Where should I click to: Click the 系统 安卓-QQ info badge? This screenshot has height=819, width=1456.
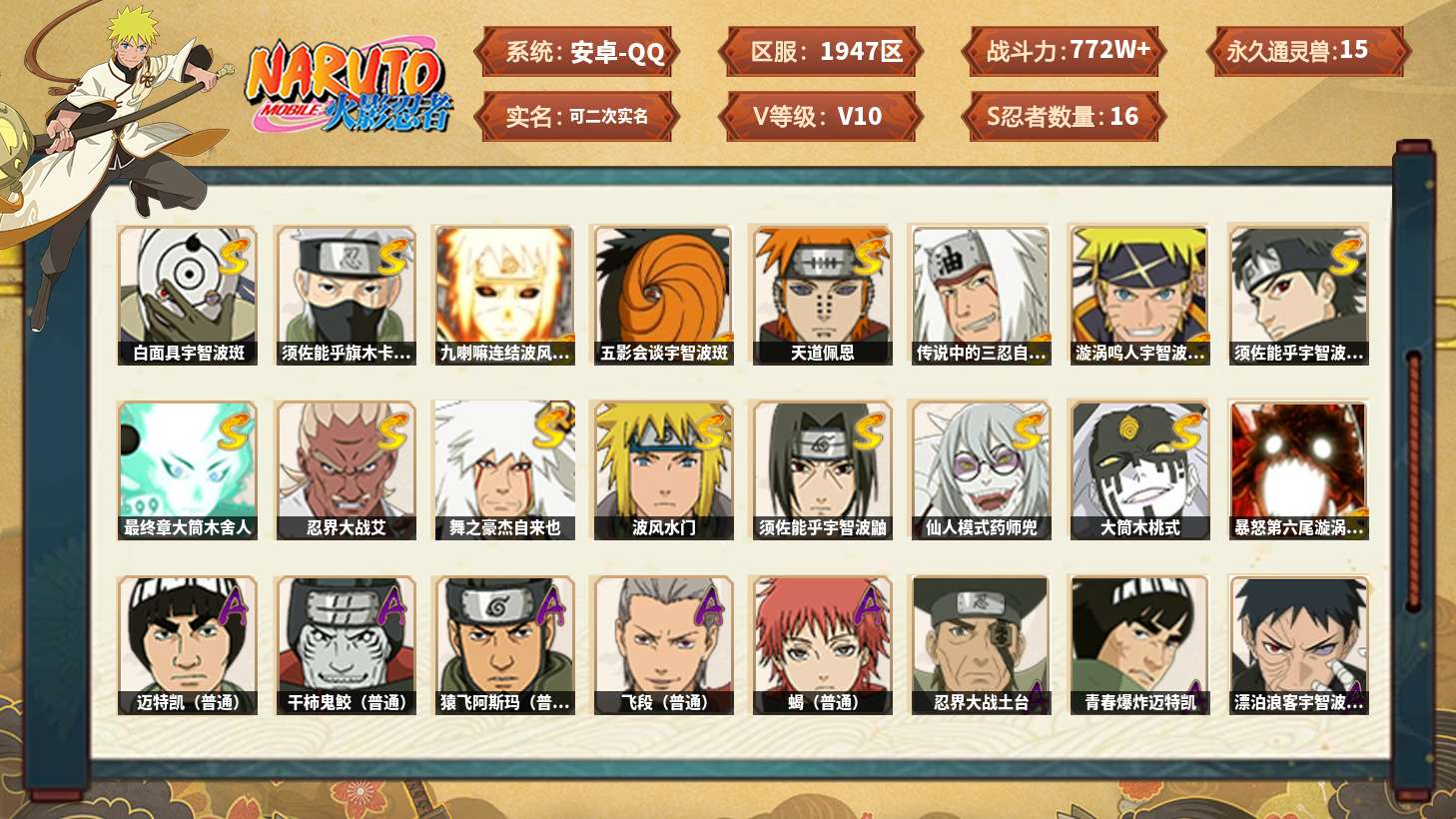coord(577,51)
